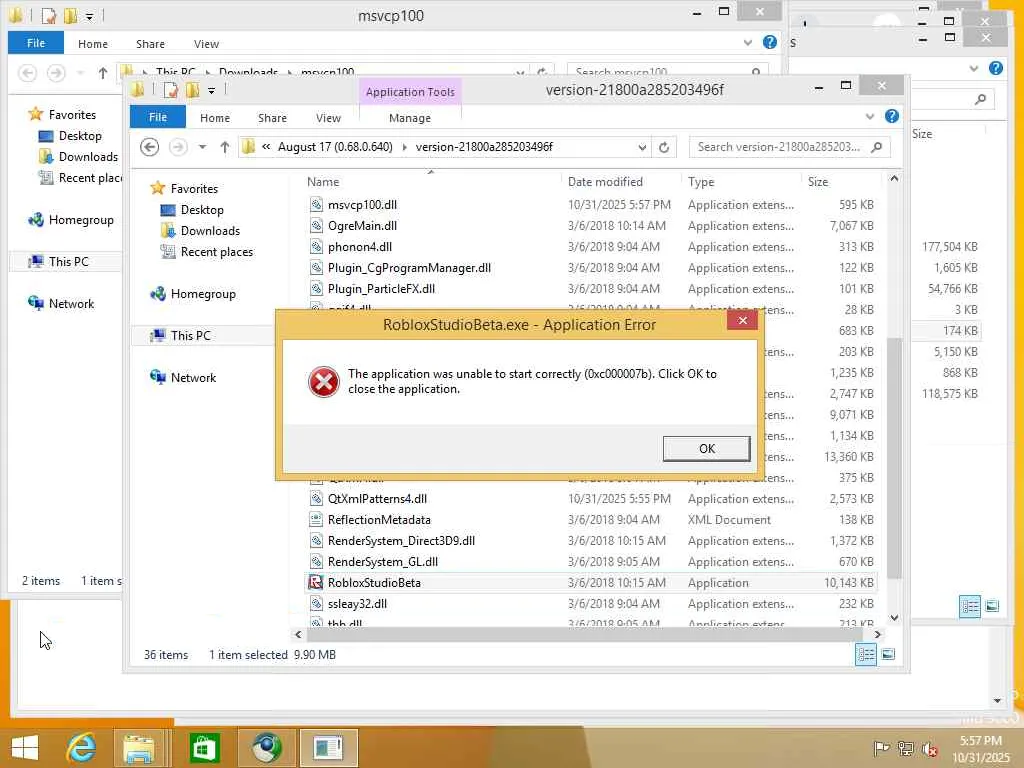The height and width of the screenshot is (768, 1024).
Task: Open Windows Store from taskbar
Action: [x=204, y=748]
